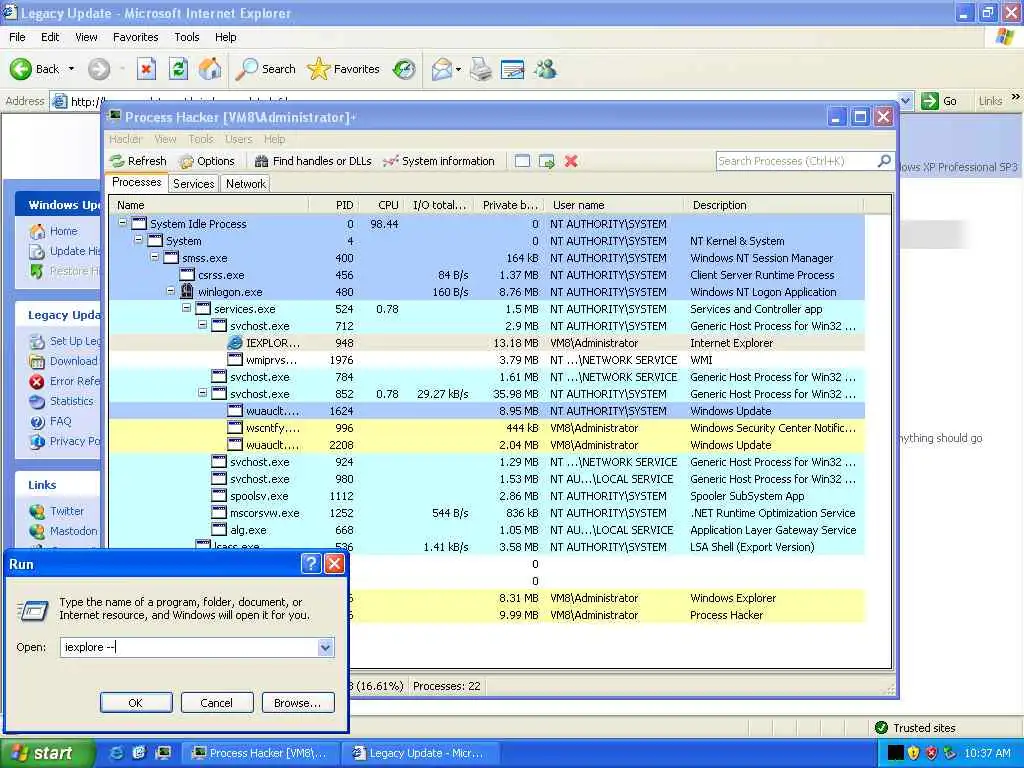Open the Hacker menu in Process Hacker
This screenshot has height=768, width=1024.
click(125, 139)
